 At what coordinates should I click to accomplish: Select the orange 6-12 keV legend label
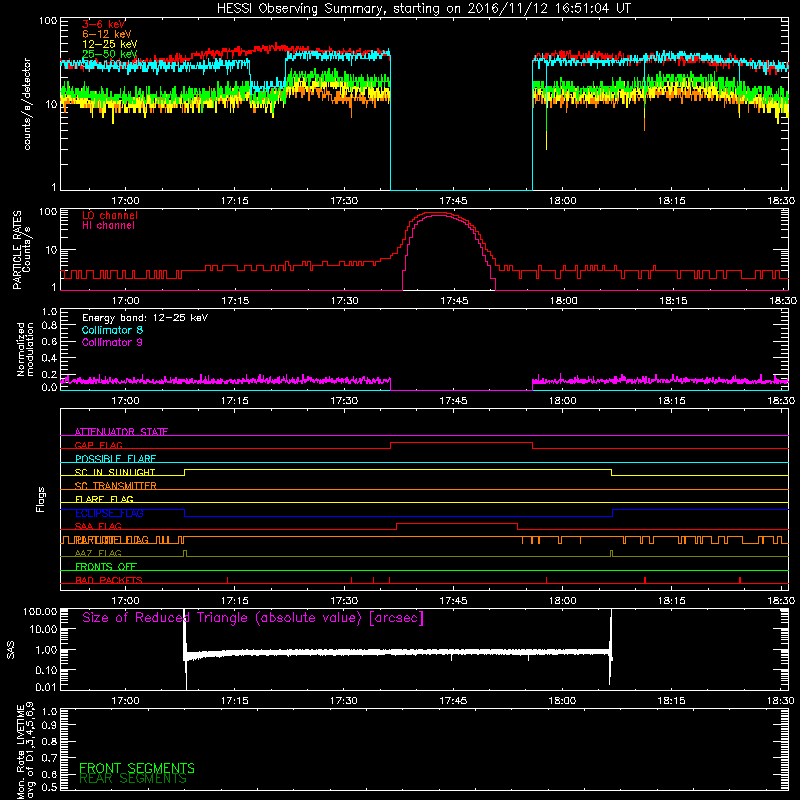pyautogui.click(x=107, y=34)
